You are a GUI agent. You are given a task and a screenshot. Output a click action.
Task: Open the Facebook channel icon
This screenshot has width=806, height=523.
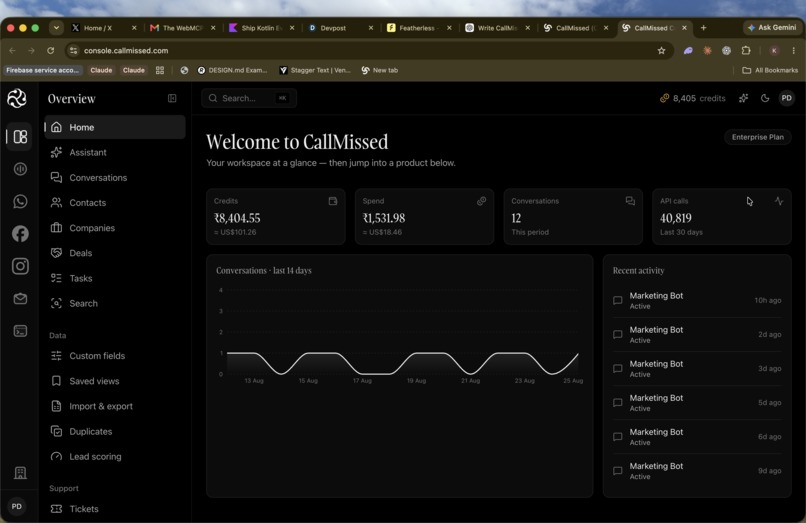(20, 234)
